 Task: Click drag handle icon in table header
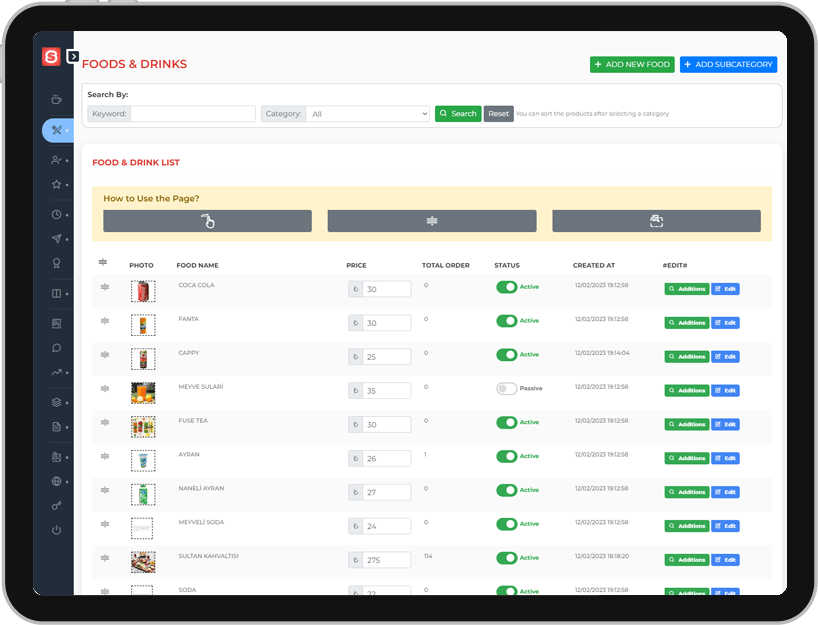point(103,262)
